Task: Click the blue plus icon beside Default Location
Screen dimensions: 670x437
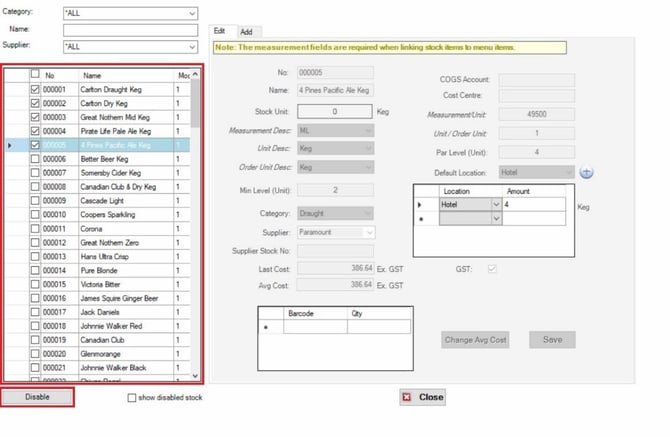Action: pos(586,172)
